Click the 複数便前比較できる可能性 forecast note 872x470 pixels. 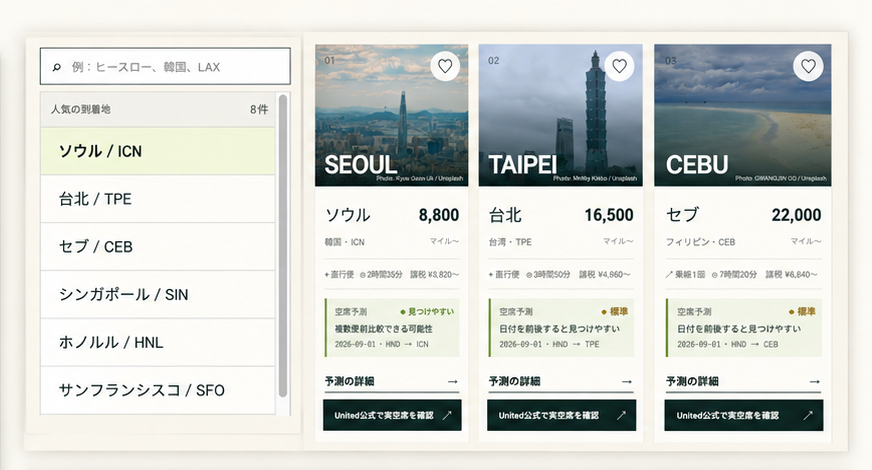[384, 329]
